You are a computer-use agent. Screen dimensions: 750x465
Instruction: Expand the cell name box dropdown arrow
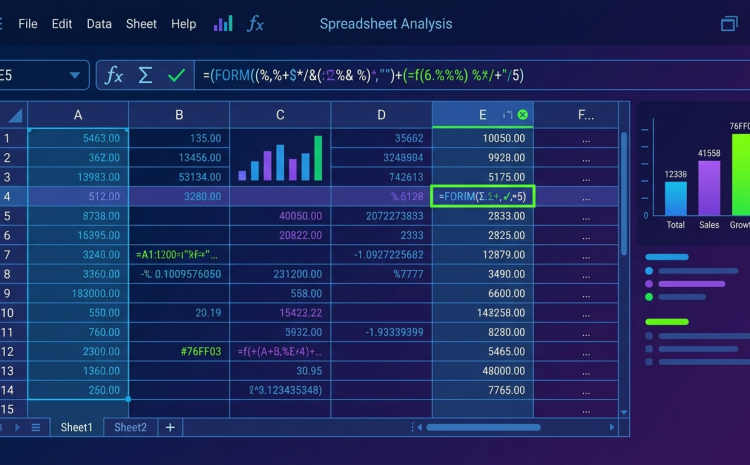pos(75,75)
